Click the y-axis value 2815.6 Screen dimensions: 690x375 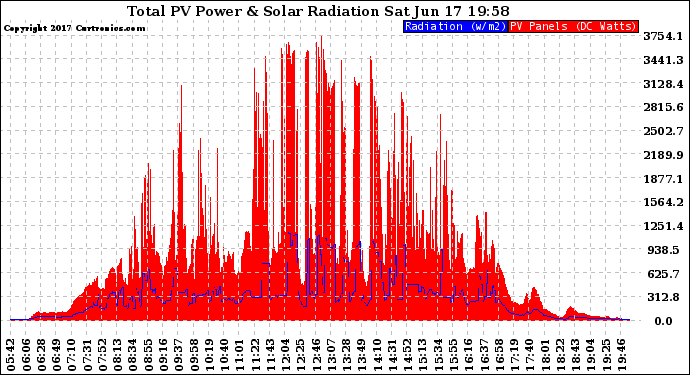[663, 107]
